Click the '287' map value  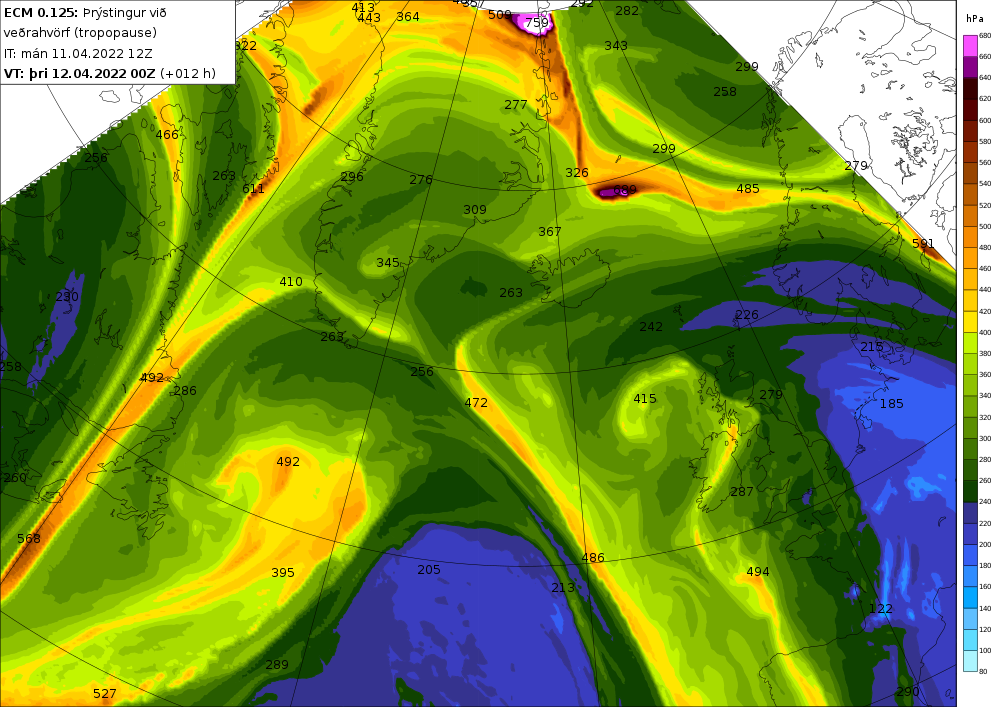[742, 492]
